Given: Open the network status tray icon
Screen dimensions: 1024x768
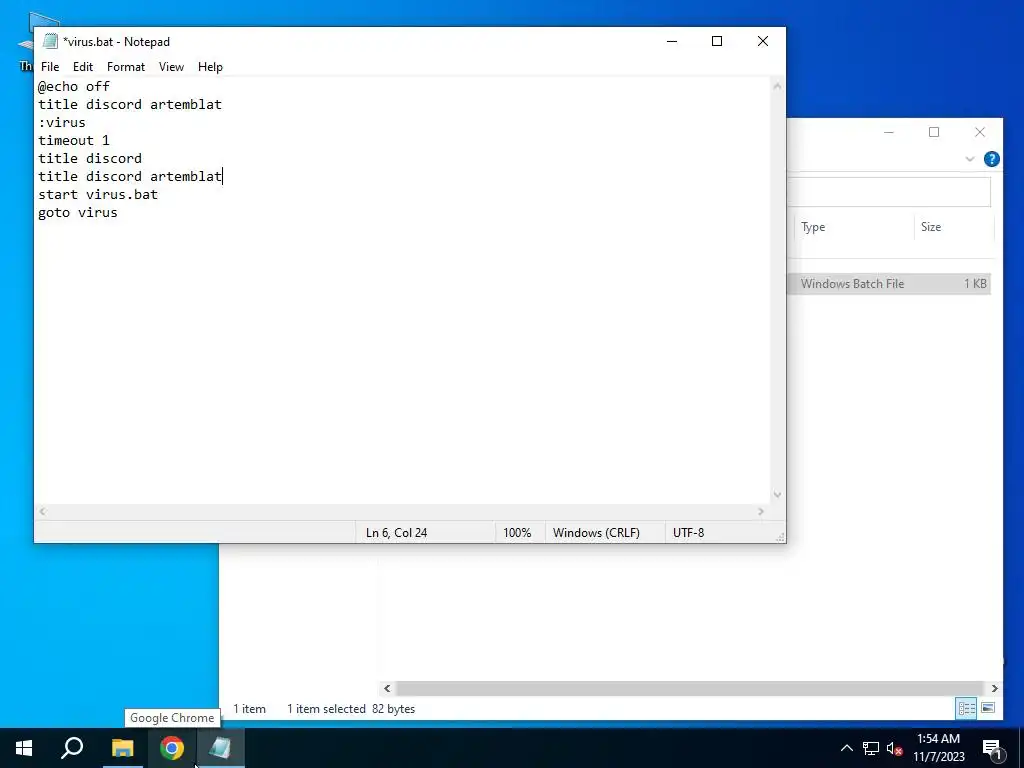Looking at the screenshot, I should (x=871, y=748).
